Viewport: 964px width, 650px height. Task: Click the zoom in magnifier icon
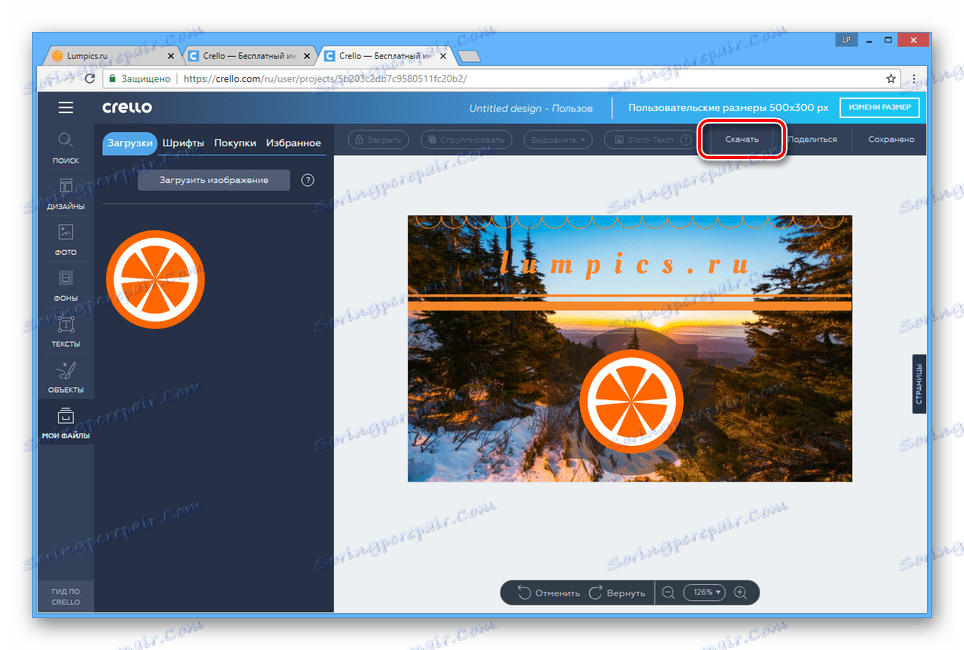[x=740, y=593]
